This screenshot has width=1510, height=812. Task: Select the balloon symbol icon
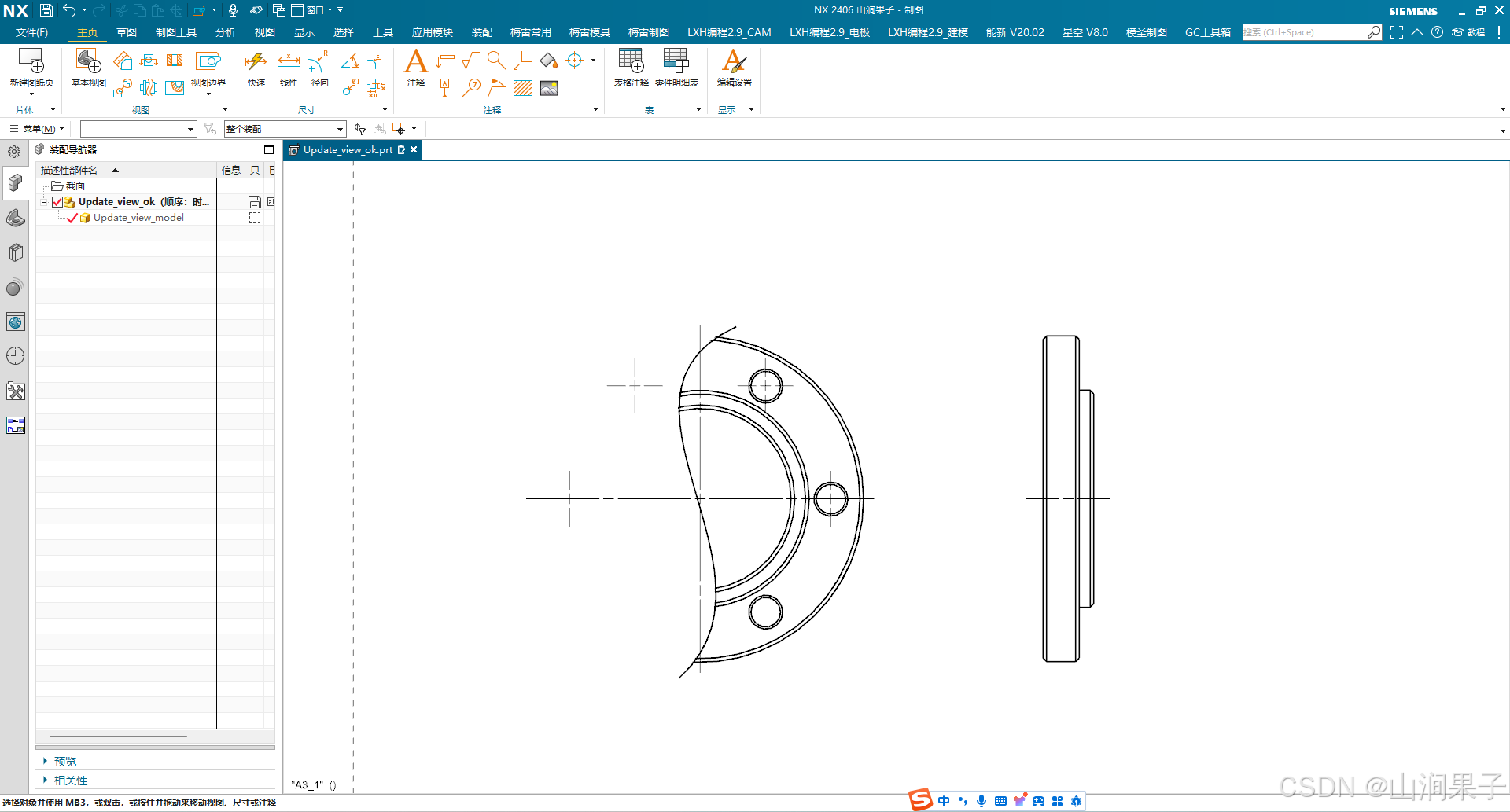tap(470, 88)
